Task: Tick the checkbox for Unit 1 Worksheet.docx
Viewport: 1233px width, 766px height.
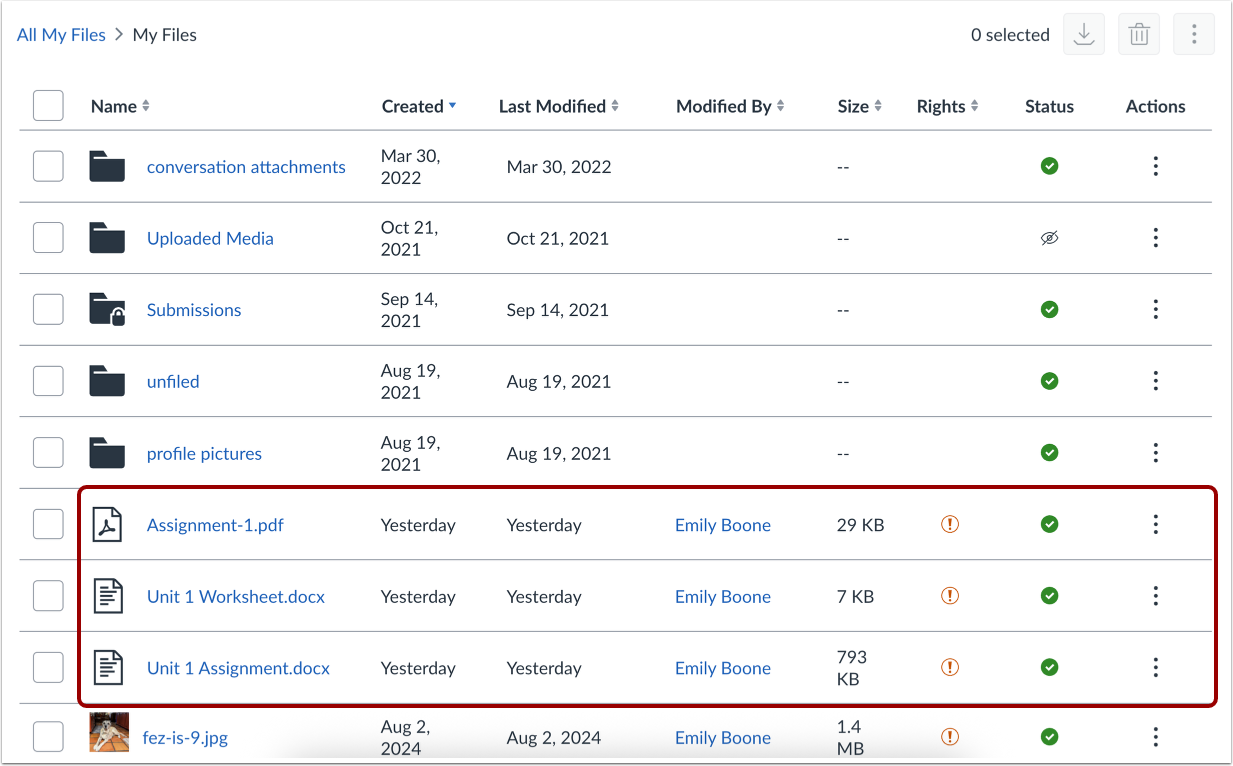Action: tap(48, 596)
